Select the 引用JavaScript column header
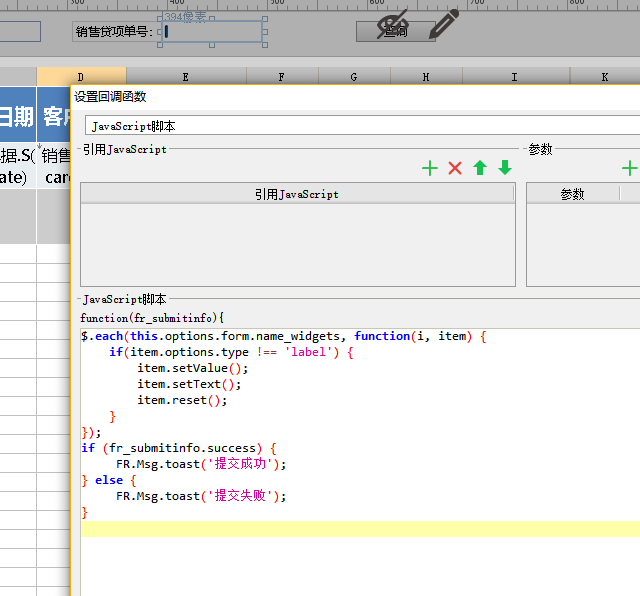The width and height of the screenshot is (640, 596). click(297, 194)
